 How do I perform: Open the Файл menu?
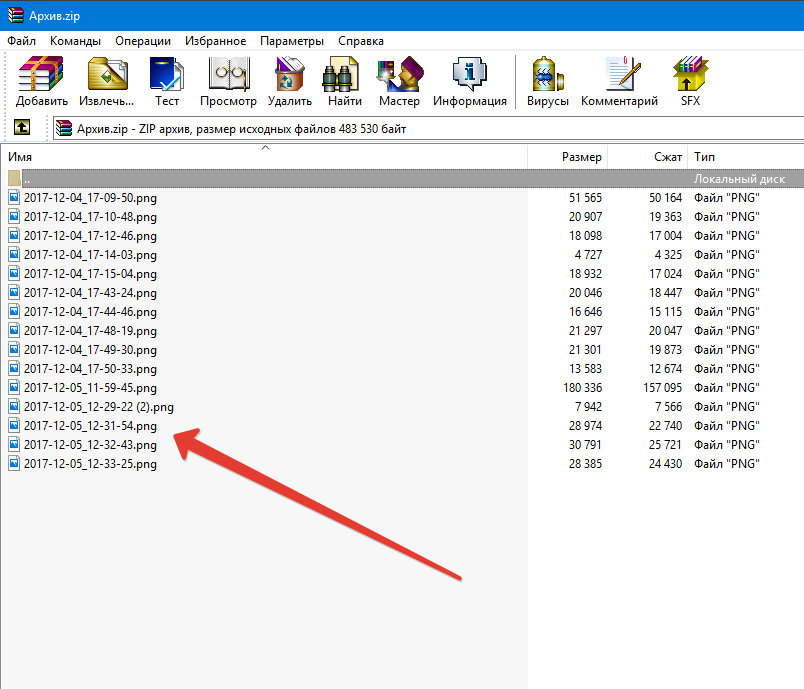22,41
